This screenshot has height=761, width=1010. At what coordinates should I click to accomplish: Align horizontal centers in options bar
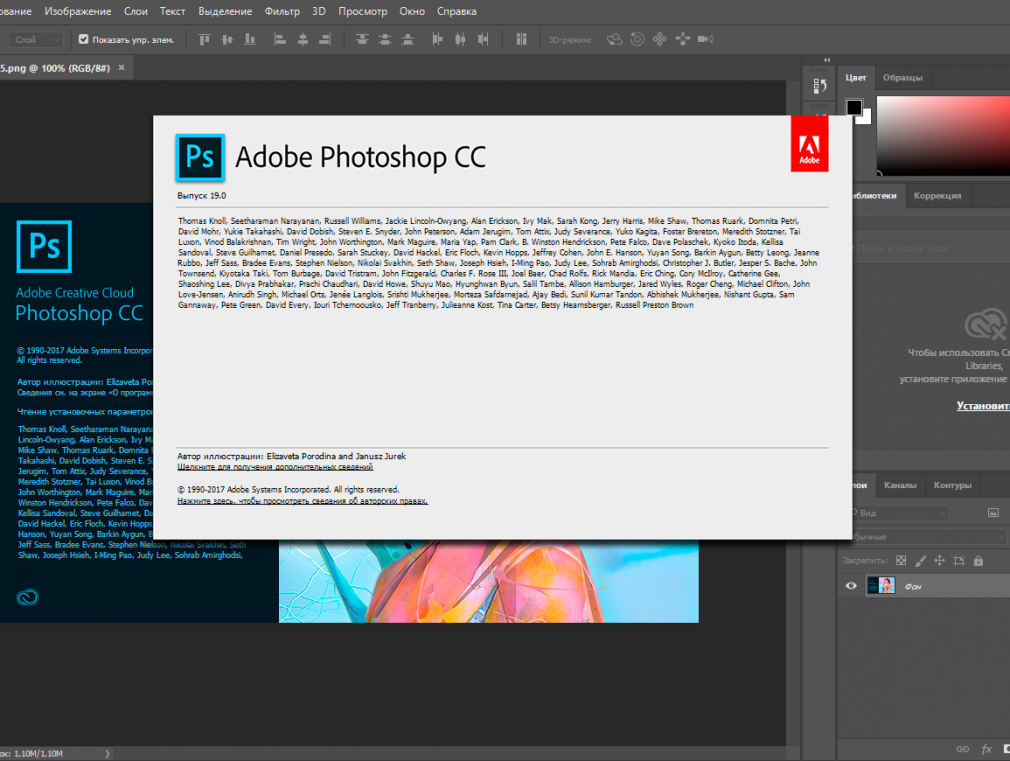coord(302,39)
